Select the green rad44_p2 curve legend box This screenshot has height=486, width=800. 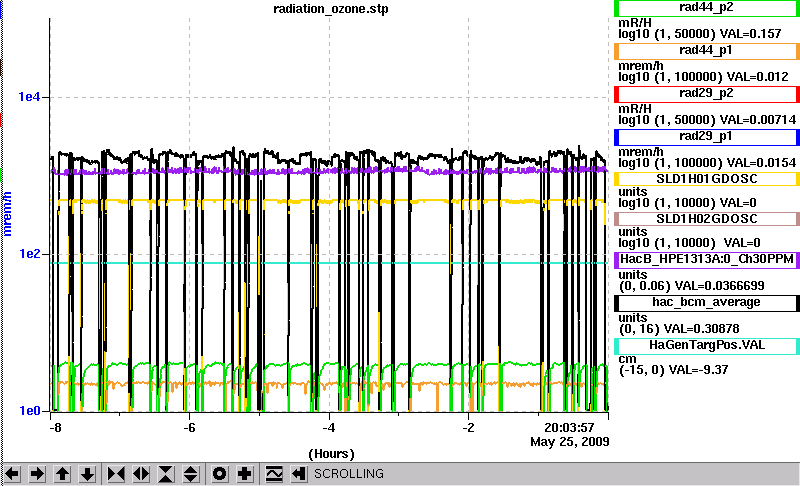click(x=707, y=8)
